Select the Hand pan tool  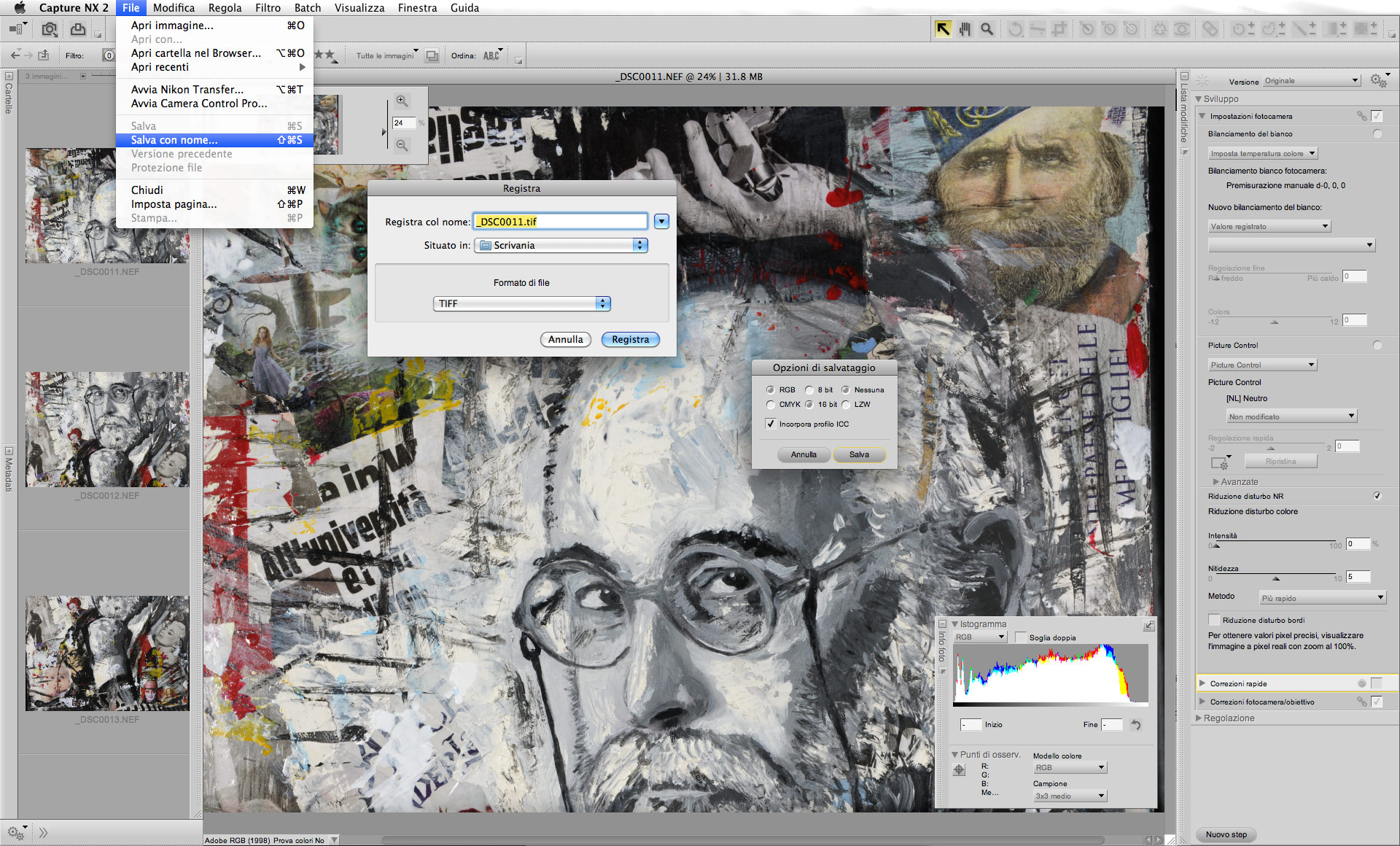pyautogui.click(x=965, y=29)
